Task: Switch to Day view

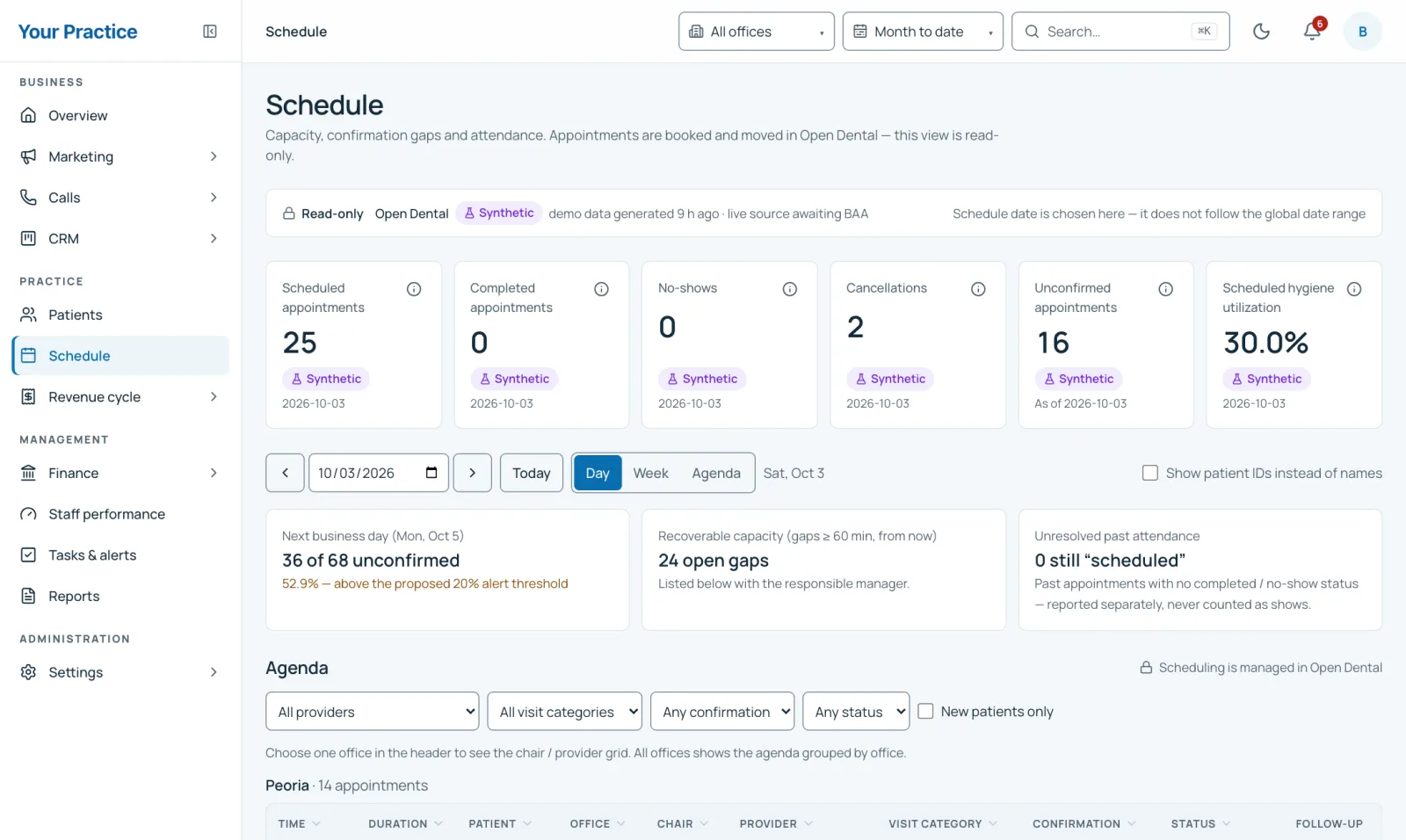Action: pyautogui.click(x=598, y=473)
